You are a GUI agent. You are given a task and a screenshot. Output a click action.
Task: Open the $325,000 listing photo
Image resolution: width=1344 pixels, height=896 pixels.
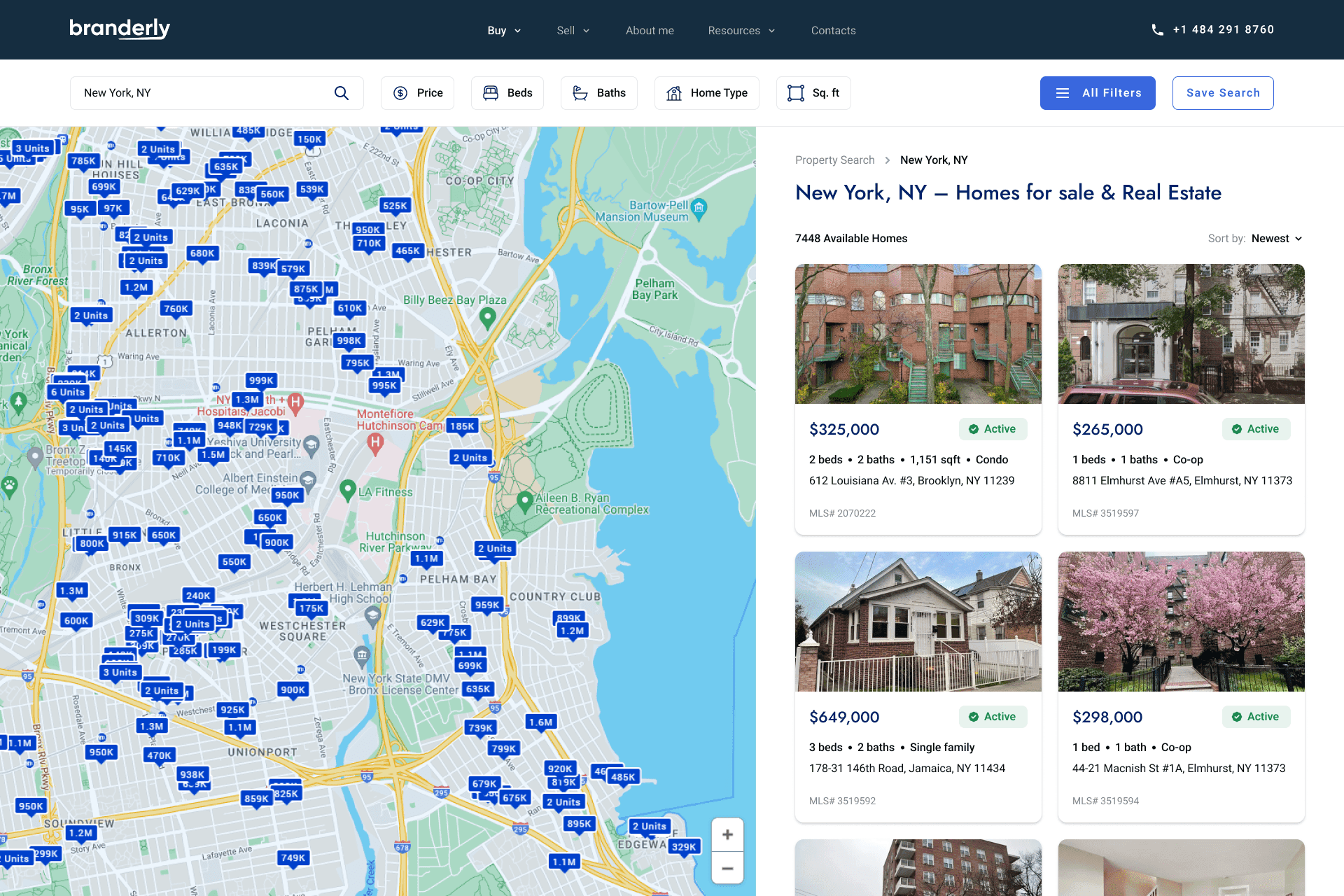(918, 334)
